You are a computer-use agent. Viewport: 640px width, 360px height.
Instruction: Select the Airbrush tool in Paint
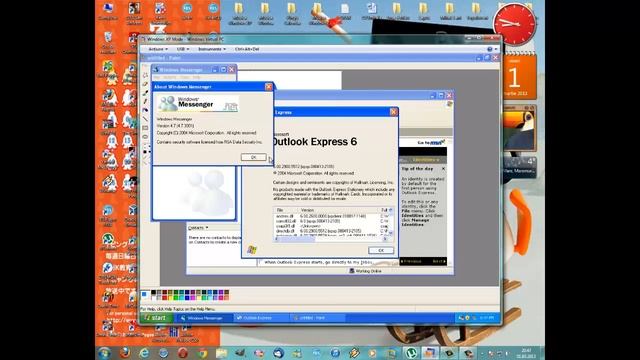[x=145, y=110]
